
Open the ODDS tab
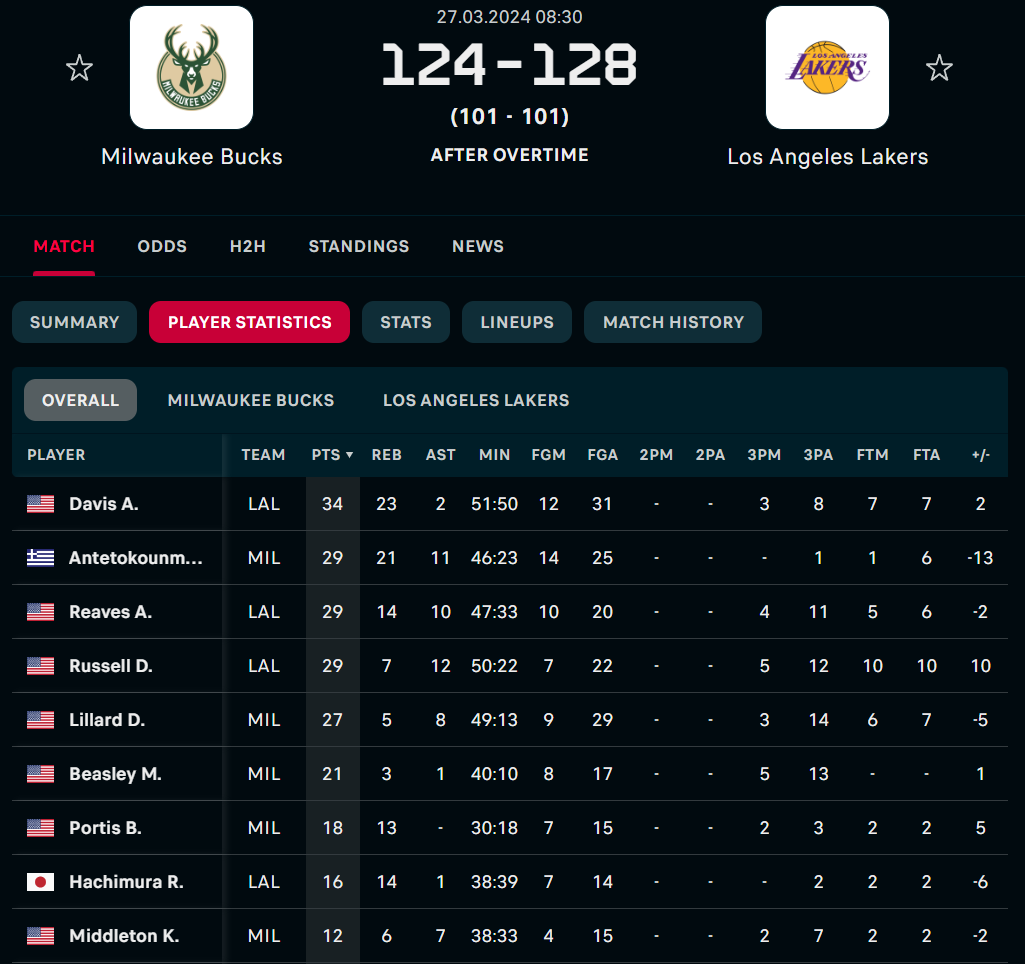click(162, 246)
